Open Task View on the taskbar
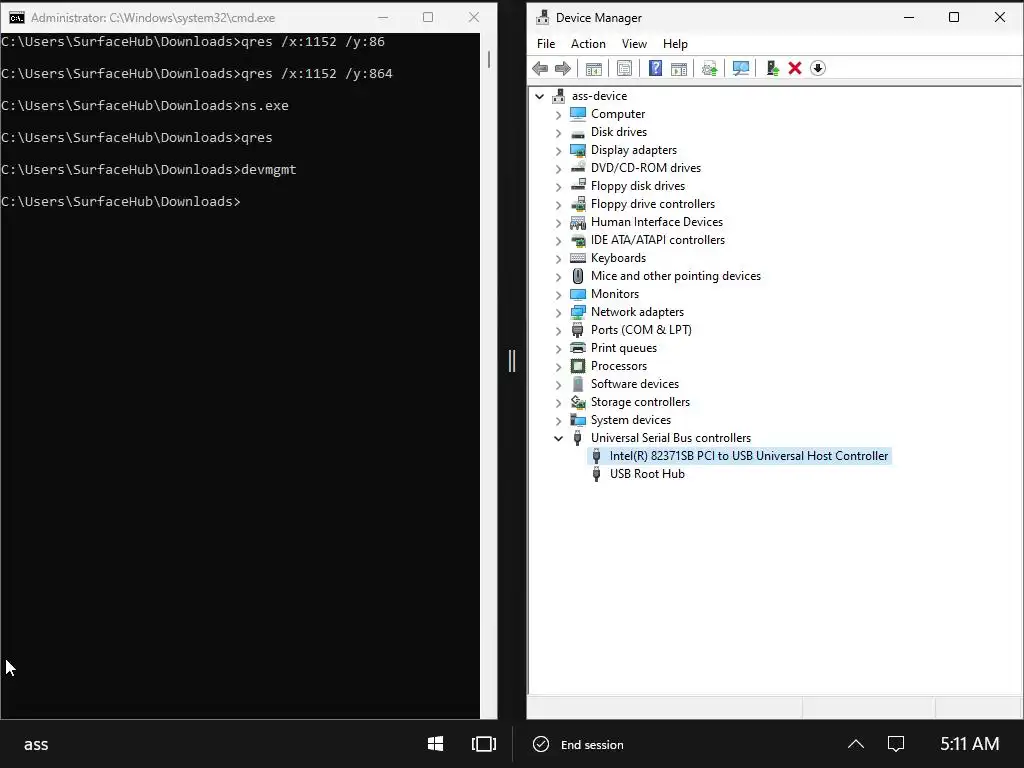This screenshot has width=1024, height=768. coord(484,744)
